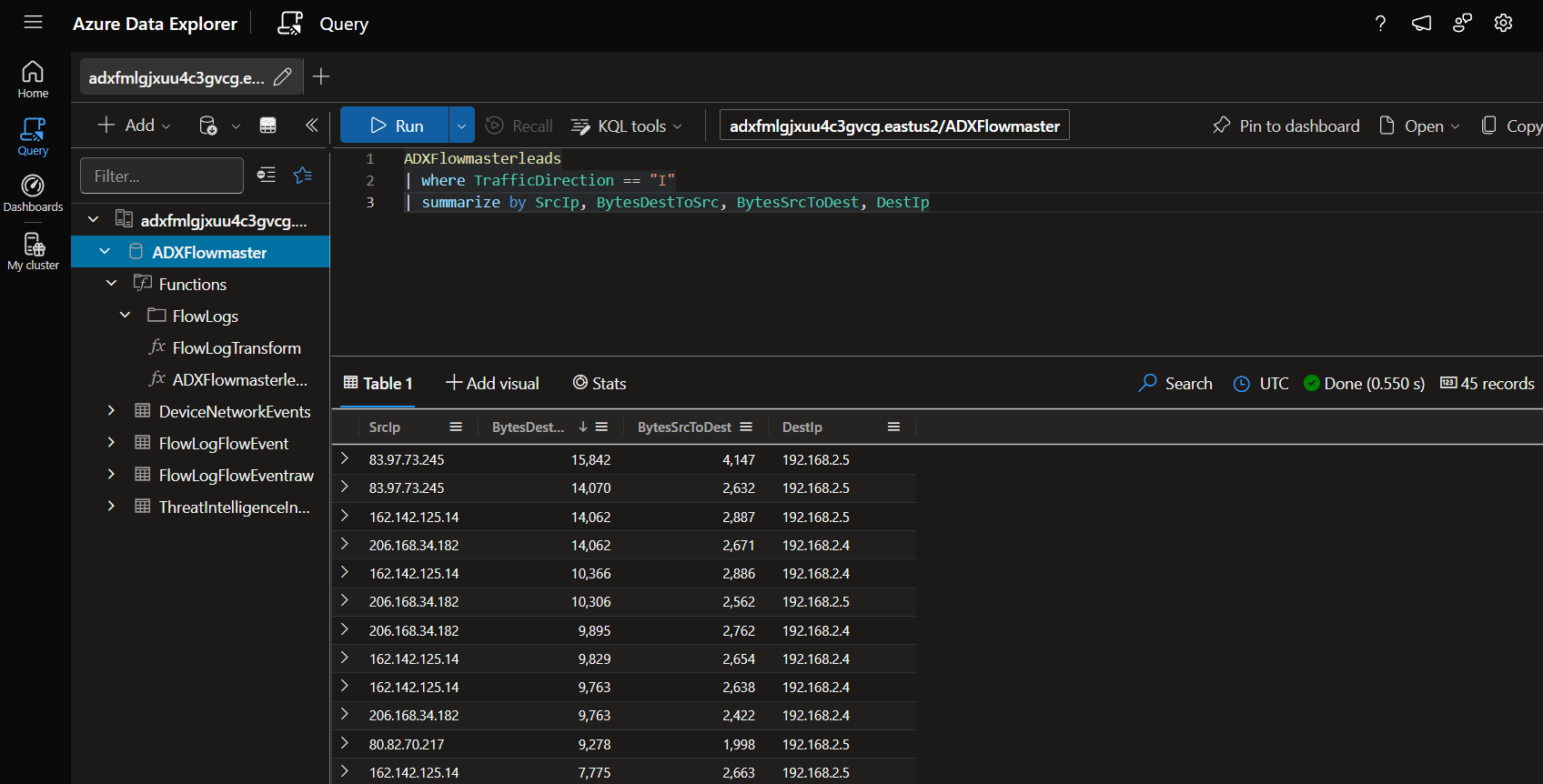The width and height of the screenshot is (1543, 784).
Task: Add a new query tab
Action: 321,76
